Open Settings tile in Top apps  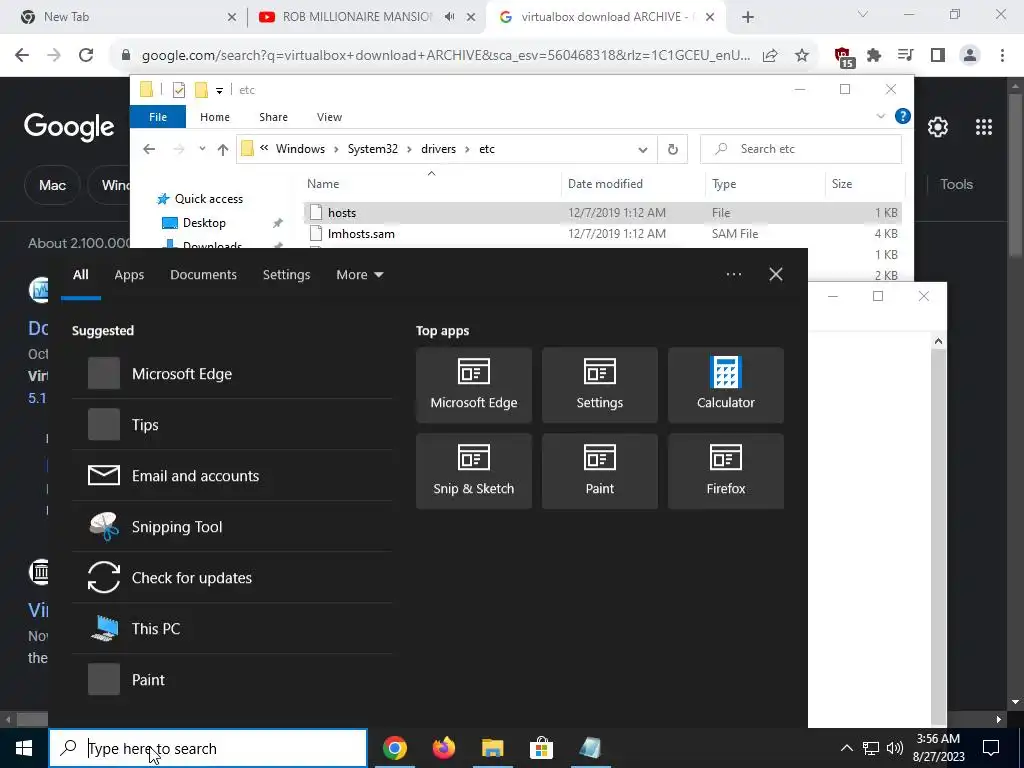(x=600, y=385)
